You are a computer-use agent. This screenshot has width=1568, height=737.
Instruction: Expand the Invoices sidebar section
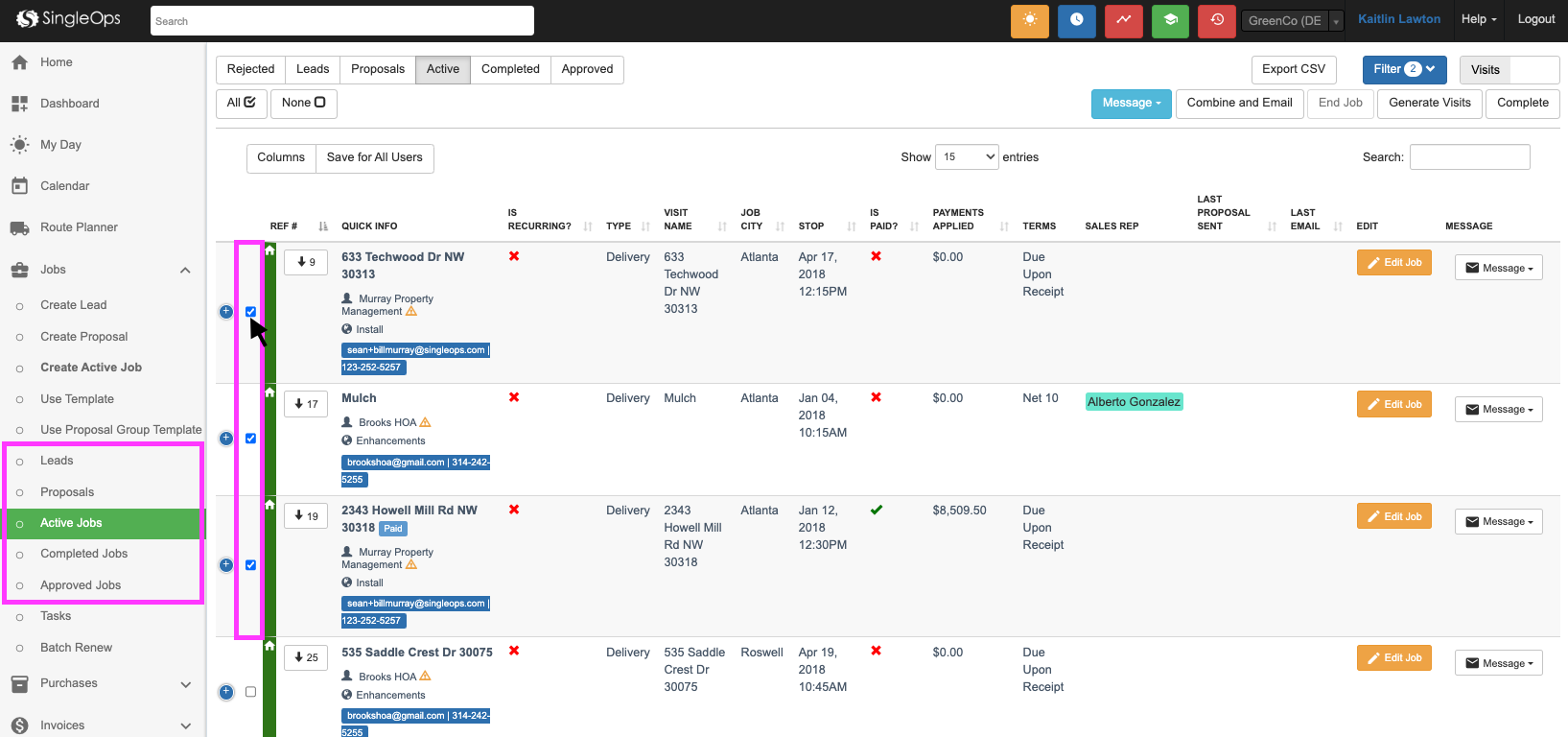(185, 726)
